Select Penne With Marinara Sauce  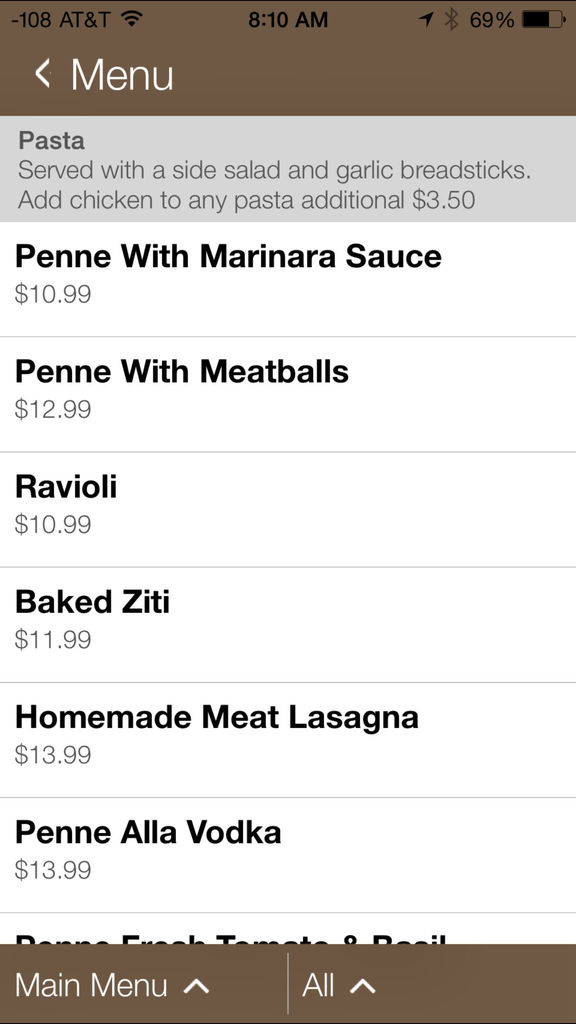click(x=288, y=280)
